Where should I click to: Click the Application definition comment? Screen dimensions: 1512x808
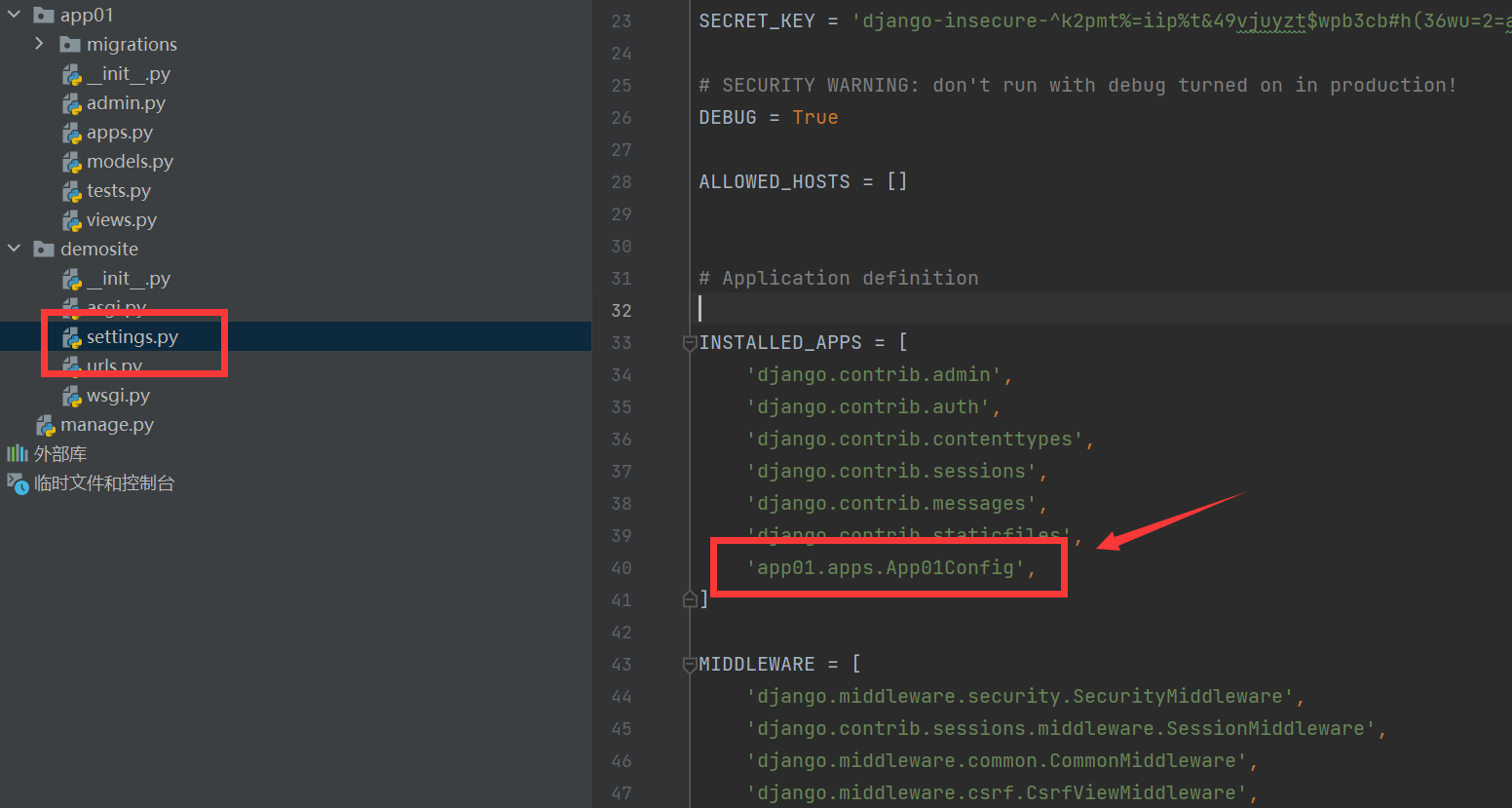839,278
